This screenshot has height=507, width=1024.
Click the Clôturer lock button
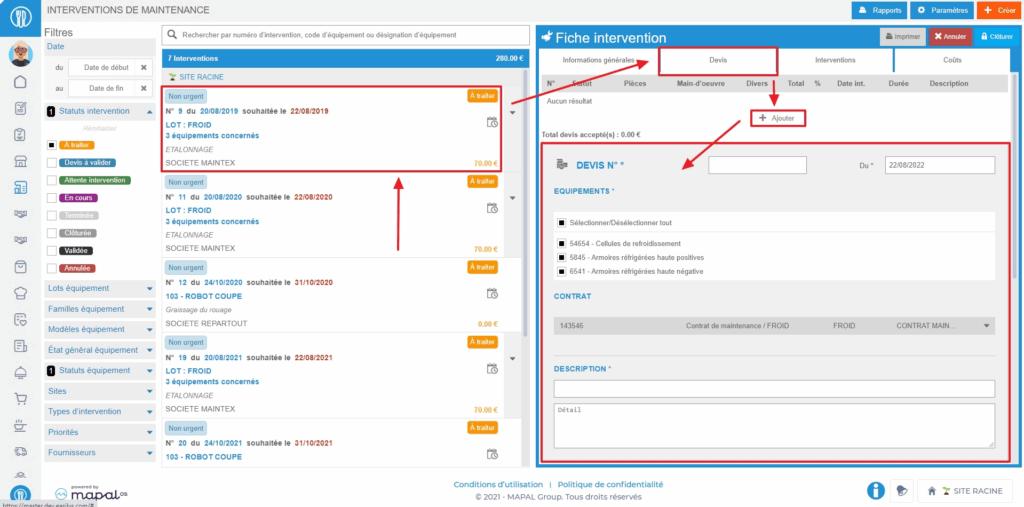pos(995,36)
